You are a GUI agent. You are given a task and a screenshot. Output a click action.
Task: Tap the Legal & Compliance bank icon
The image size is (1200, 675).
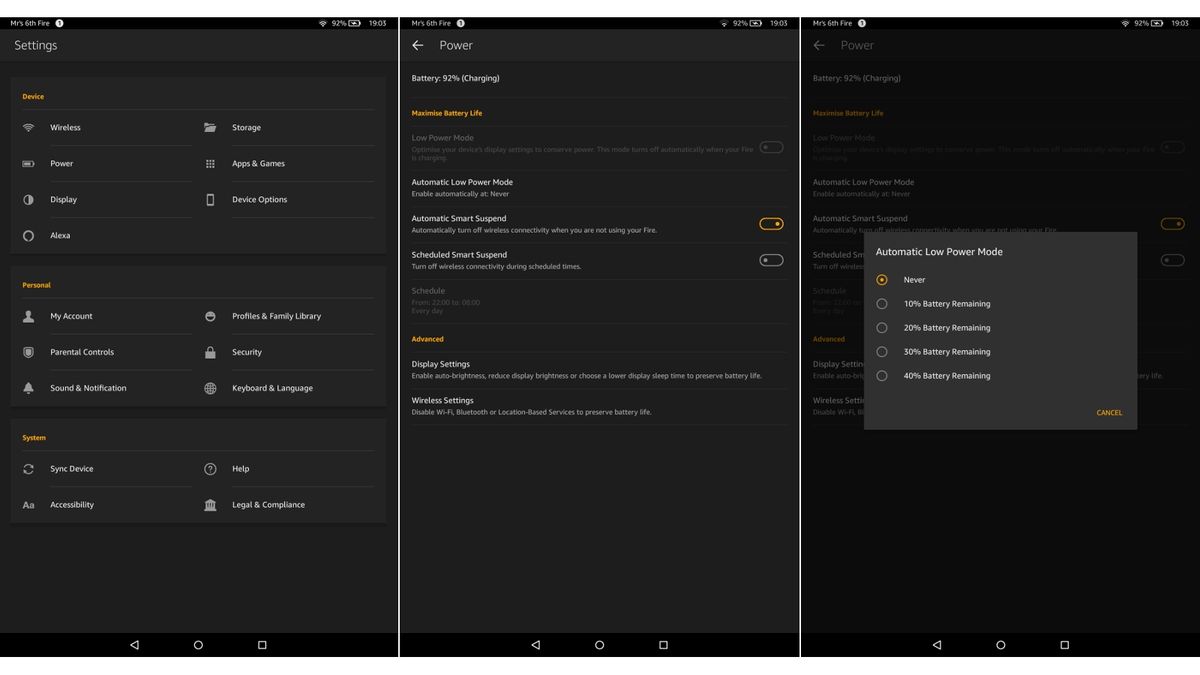pos(210,504)
